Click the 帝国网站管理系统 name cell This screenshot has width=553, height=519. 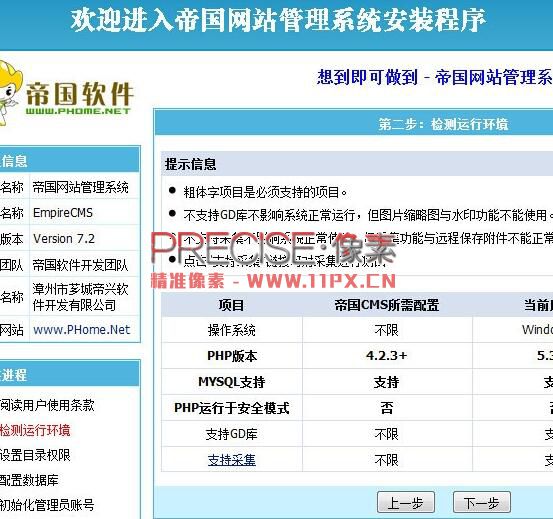[x=85, y=187]
